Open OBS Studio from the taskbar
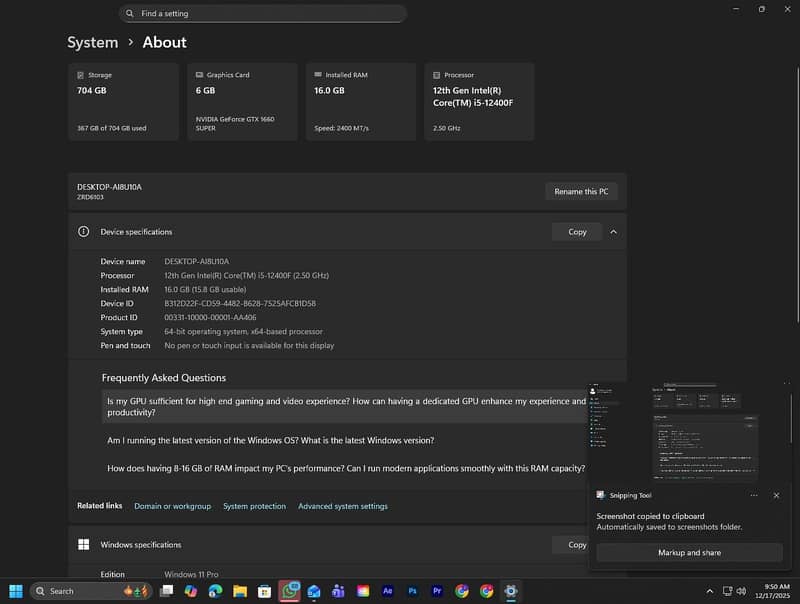 [x=509, y=590]
